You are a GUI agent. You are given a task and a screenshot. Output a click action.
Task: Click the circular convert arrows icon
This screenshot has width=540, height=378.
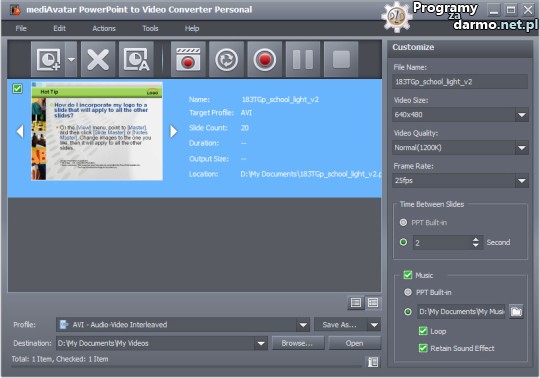(x=226, y=59)
